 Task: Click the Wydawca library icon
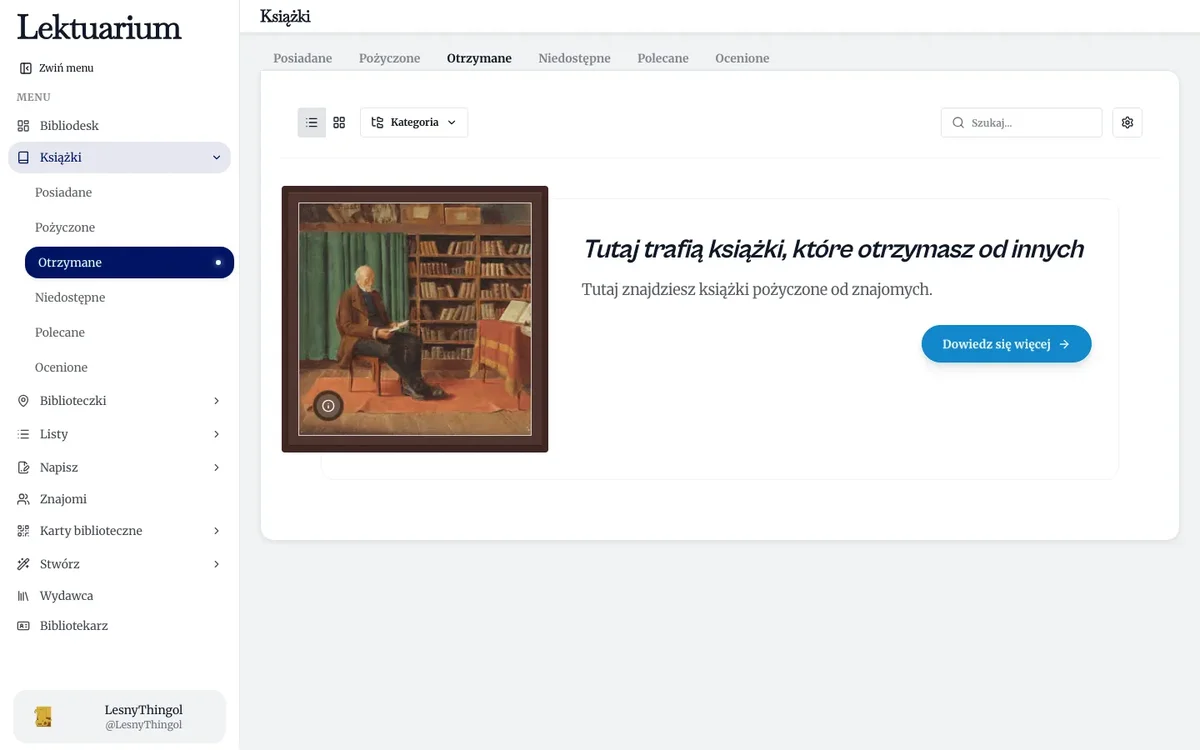click(x=24, y=596)
